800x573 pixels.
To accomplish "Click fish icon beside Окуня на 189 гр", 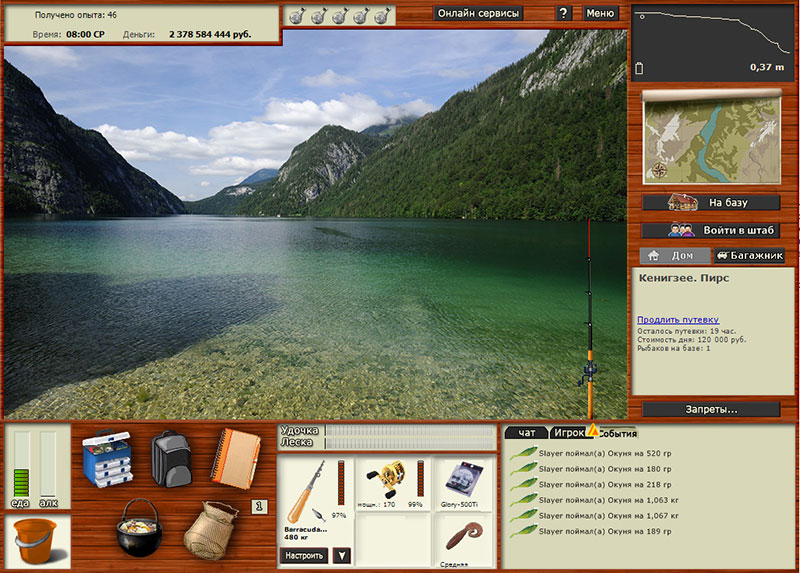I will 524,531.
